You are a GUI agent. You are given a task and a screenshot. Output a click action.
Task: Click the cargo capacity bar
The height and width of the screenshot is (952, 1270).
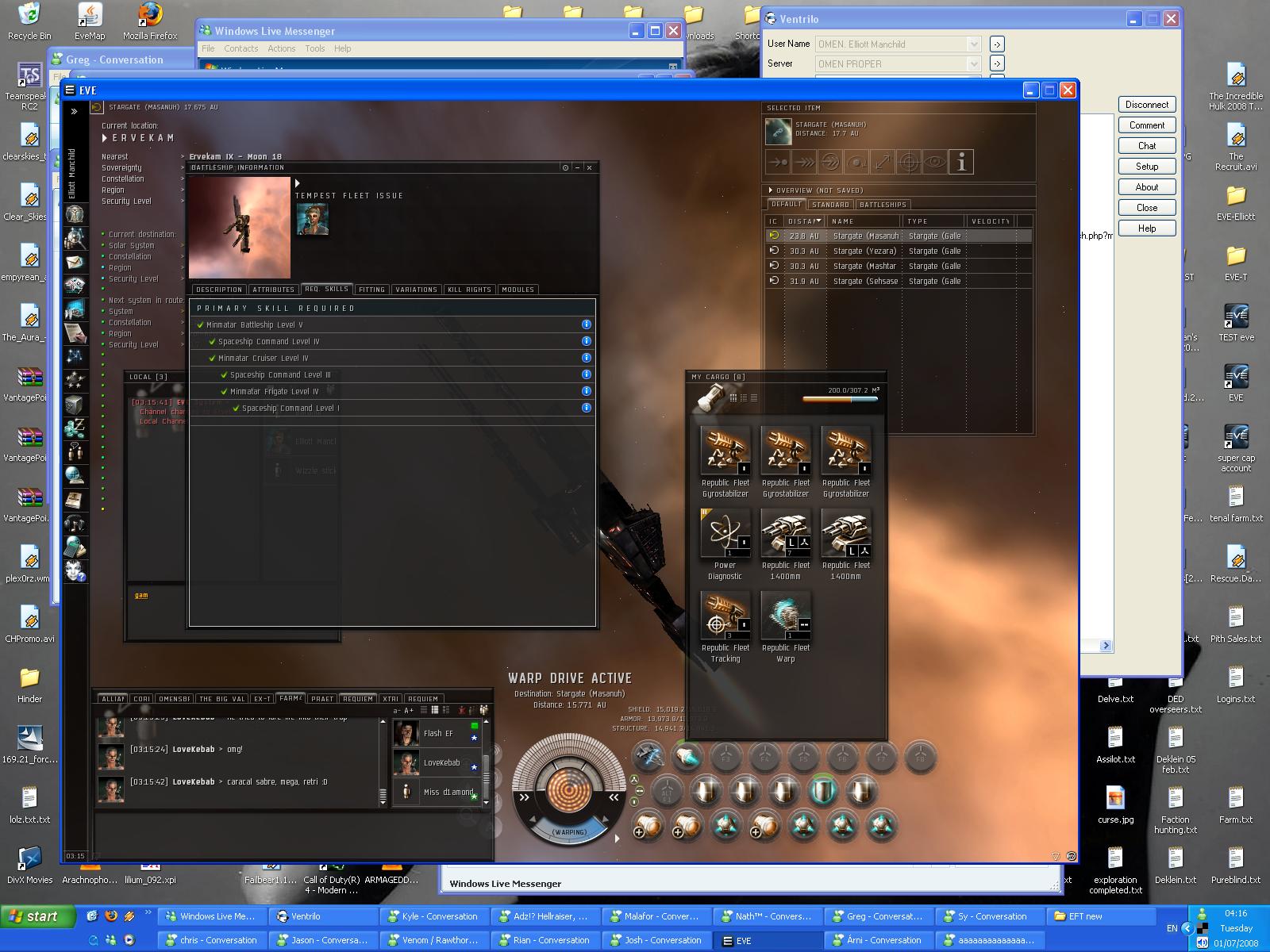click(841, 399)
